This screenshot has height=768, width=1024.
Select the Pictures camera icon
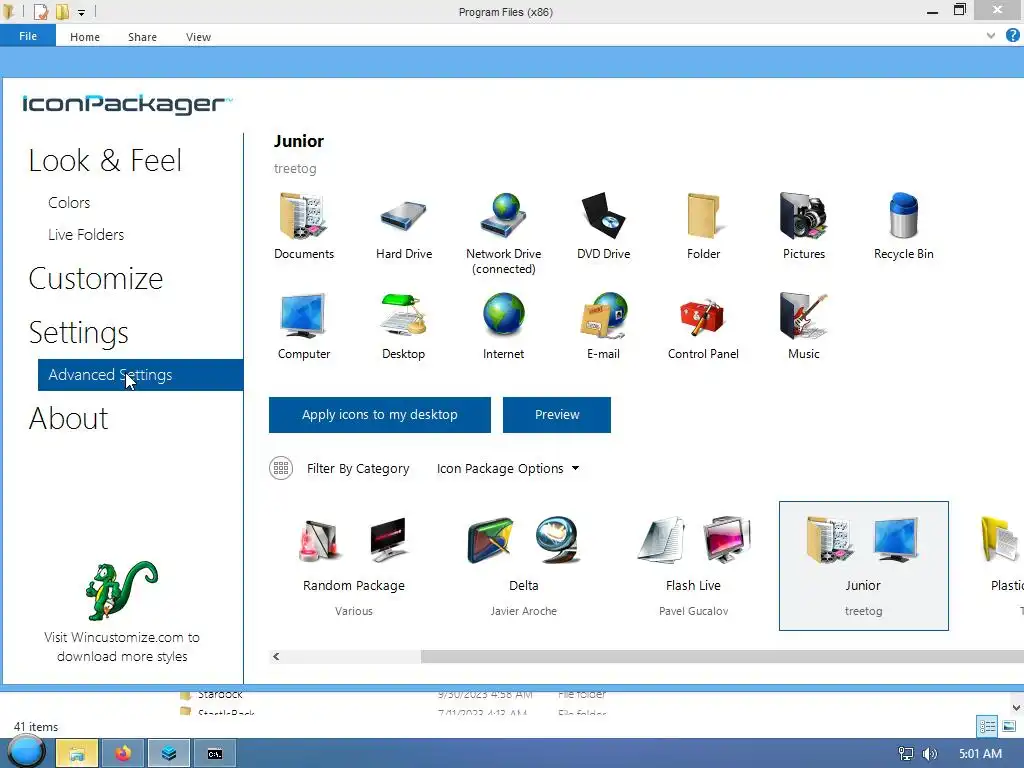point(803,216)
